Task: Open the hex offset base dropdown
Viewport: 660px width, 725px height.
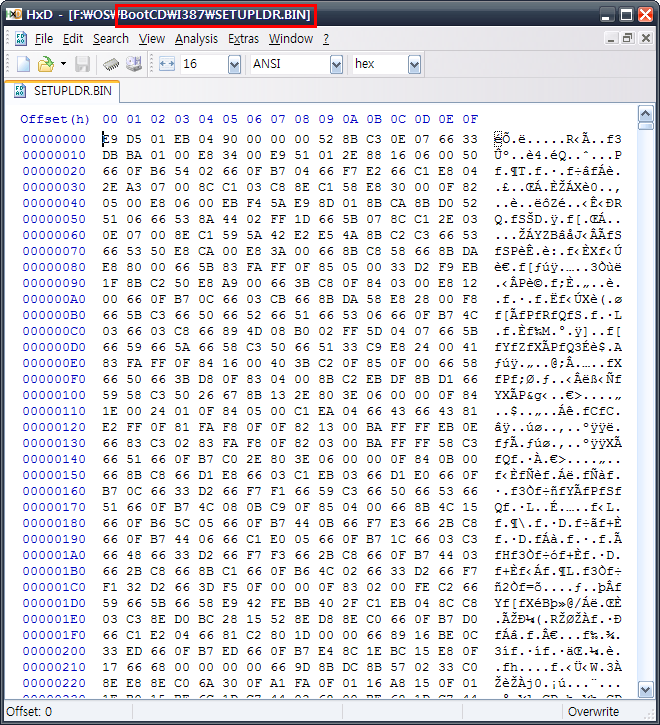Action: click(414, 65)
